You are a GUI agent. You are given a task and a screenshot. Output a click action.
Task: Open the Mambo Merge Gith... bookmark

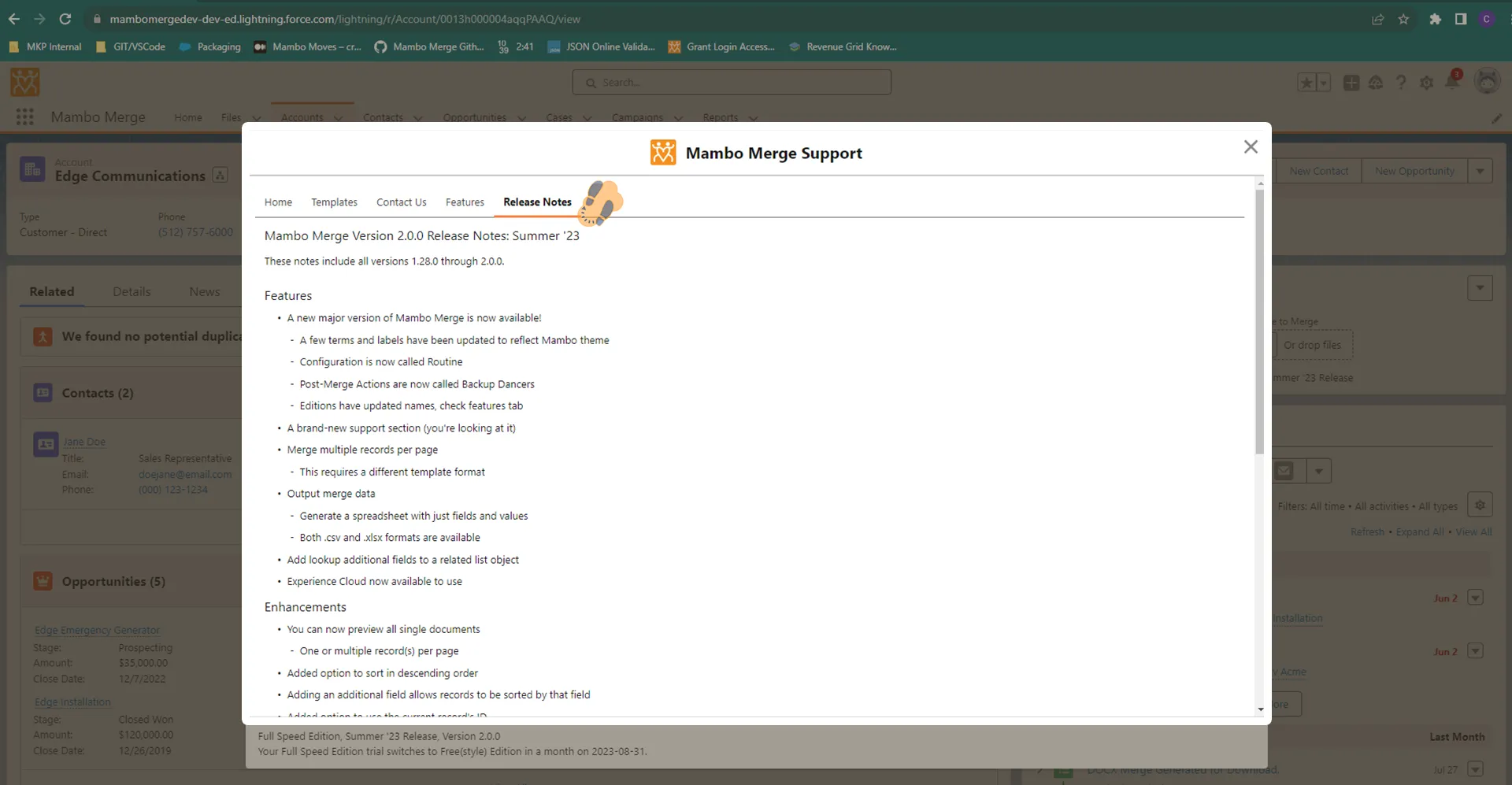(429, 46)
